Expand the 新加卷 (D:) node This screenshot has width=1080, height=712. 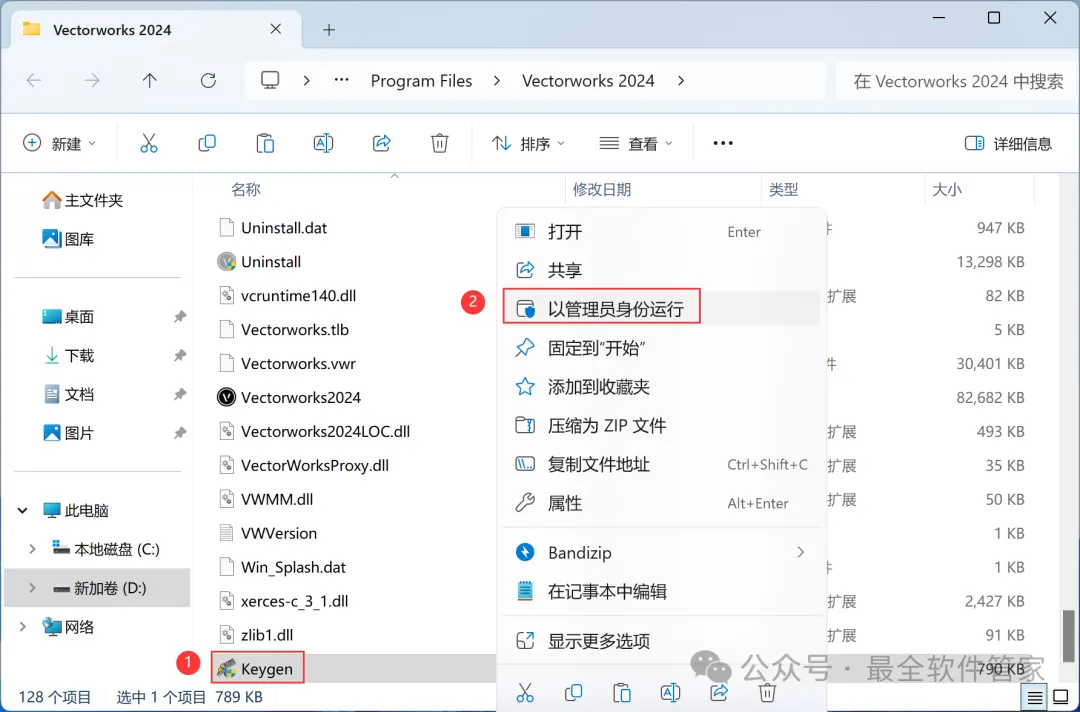click(32, 588)
